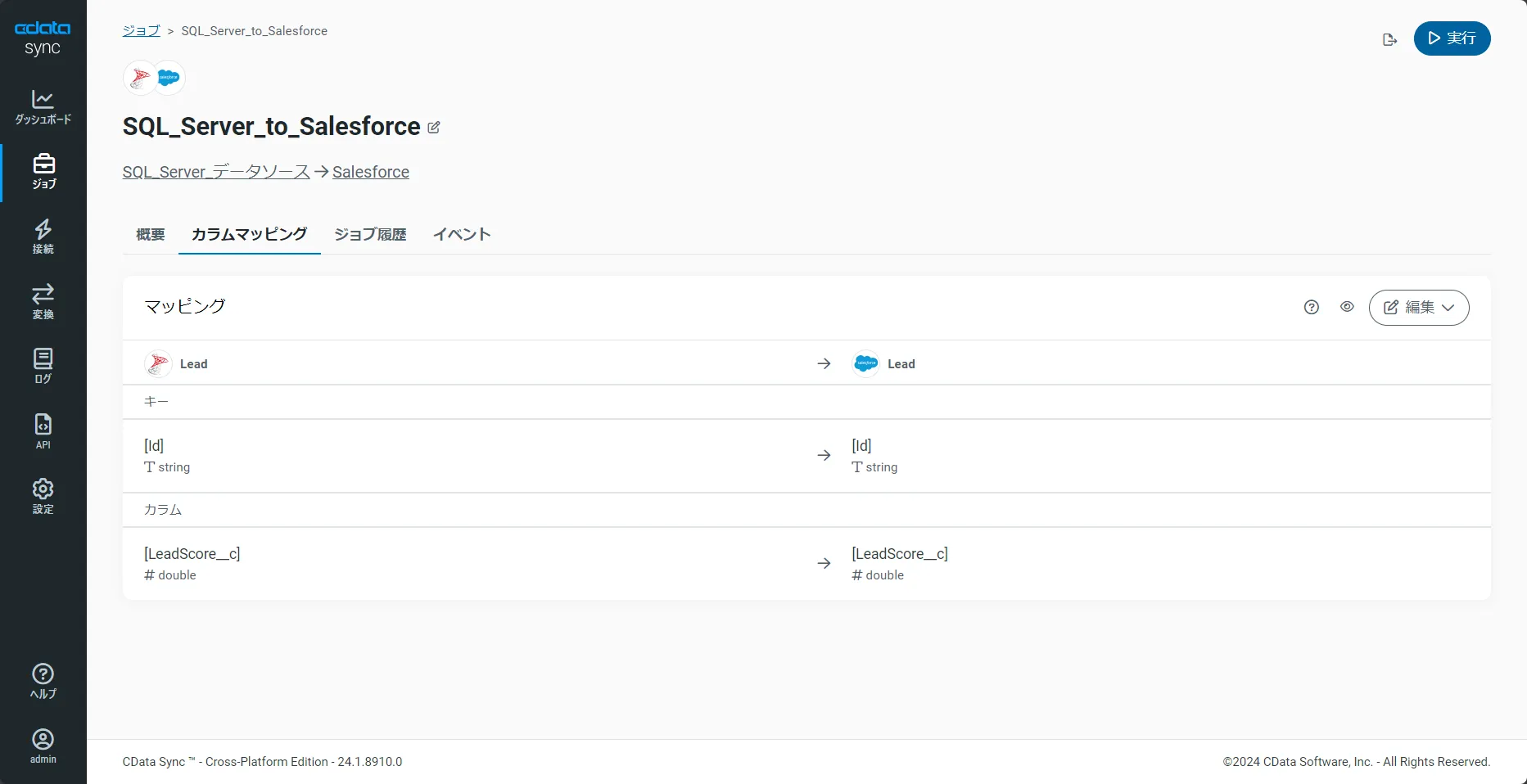This screenshot has width=1527, height=784.
Task: Click the export icon next to 実行
Action: click(1389, 39)
